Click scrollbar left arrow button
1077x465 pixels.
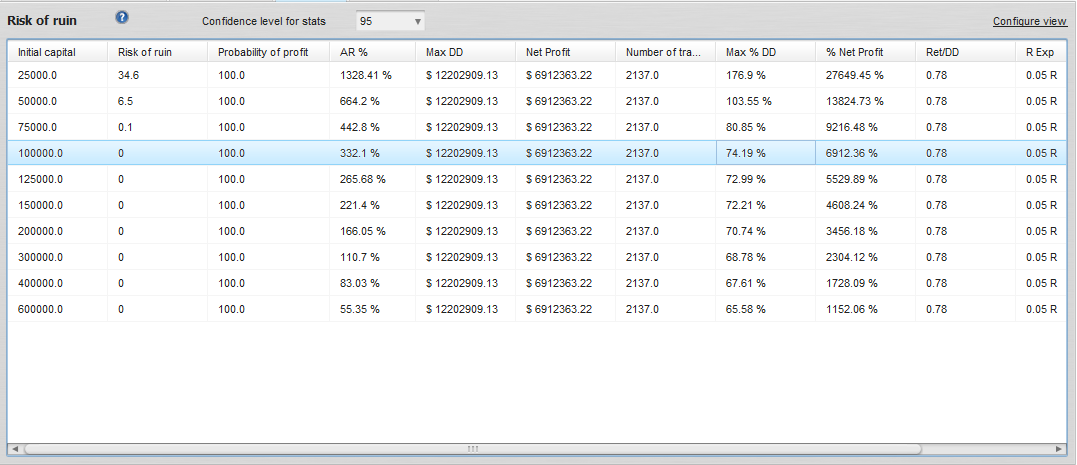(x=15, y=449)
